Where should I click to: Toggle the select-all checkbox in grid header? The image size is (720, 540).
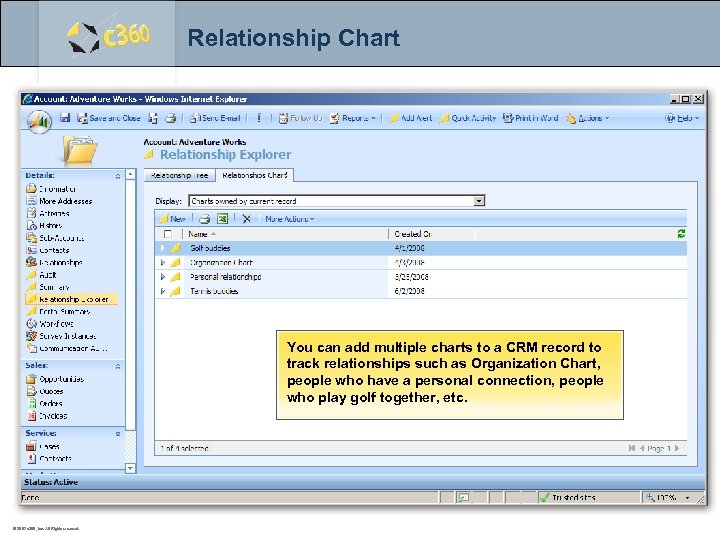pos(168,234)
